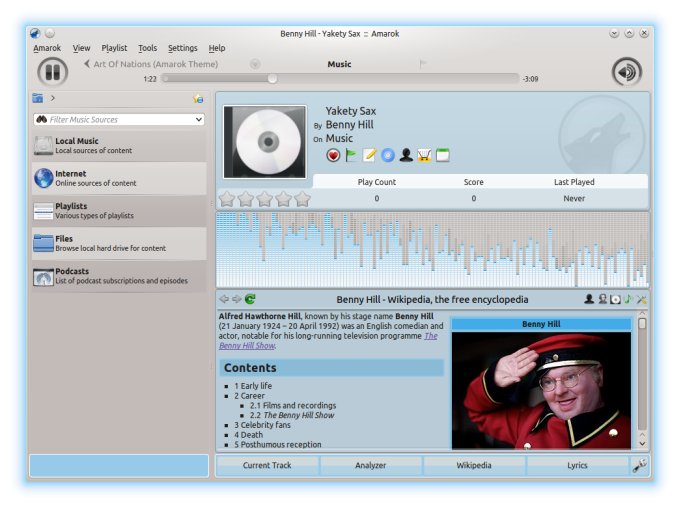Click the Score column header
Image resolution: width=680 pixels, height=508 pixels.
474,182
